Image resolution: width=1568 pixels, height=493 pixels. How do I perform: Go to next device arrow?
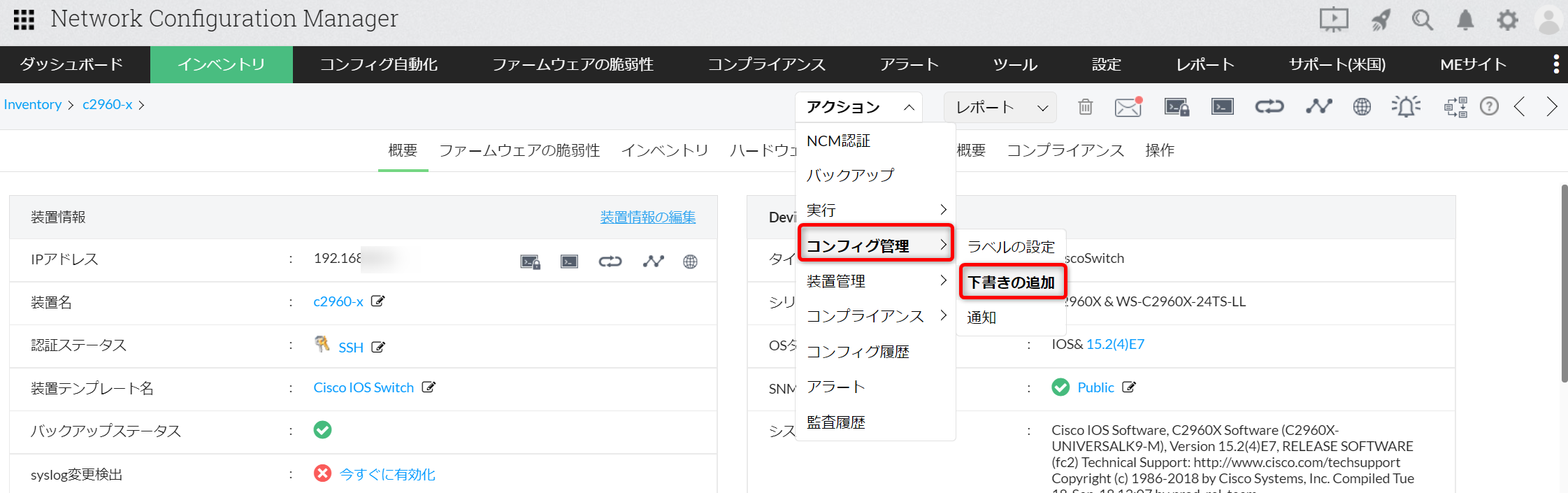[1552, 106]
